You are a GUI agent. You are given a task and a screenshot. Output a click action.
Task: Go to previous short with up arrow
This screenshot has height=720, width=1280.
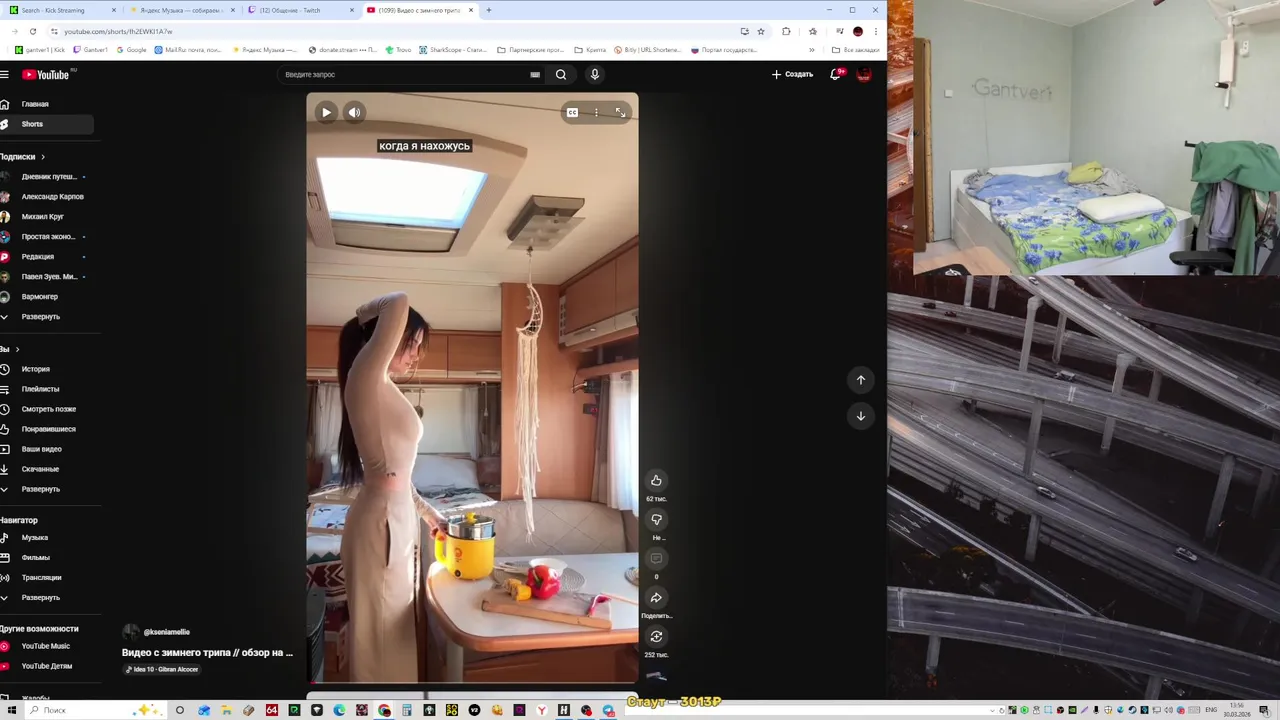click(x=860, y=380)
